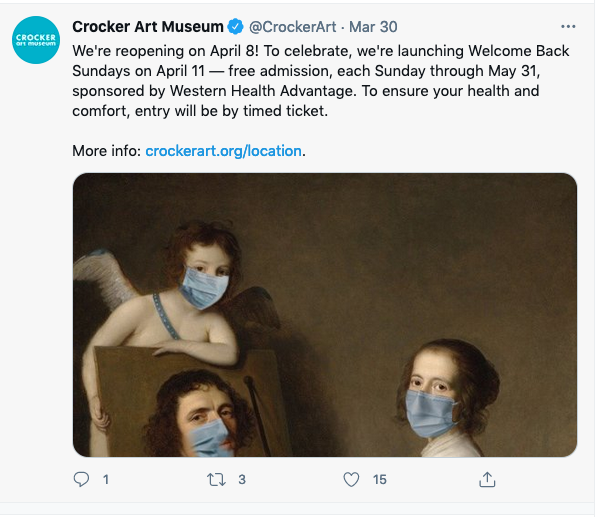Like the tweet with the heart icon
The image size is (607, 517).
point(351,480)
